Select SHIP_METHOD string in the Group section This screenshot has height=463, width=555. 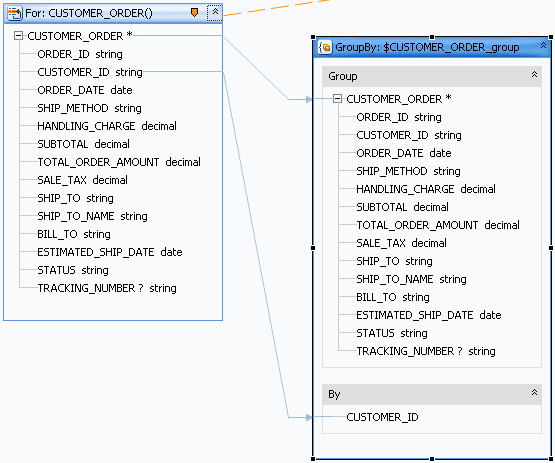pos(408,171)
